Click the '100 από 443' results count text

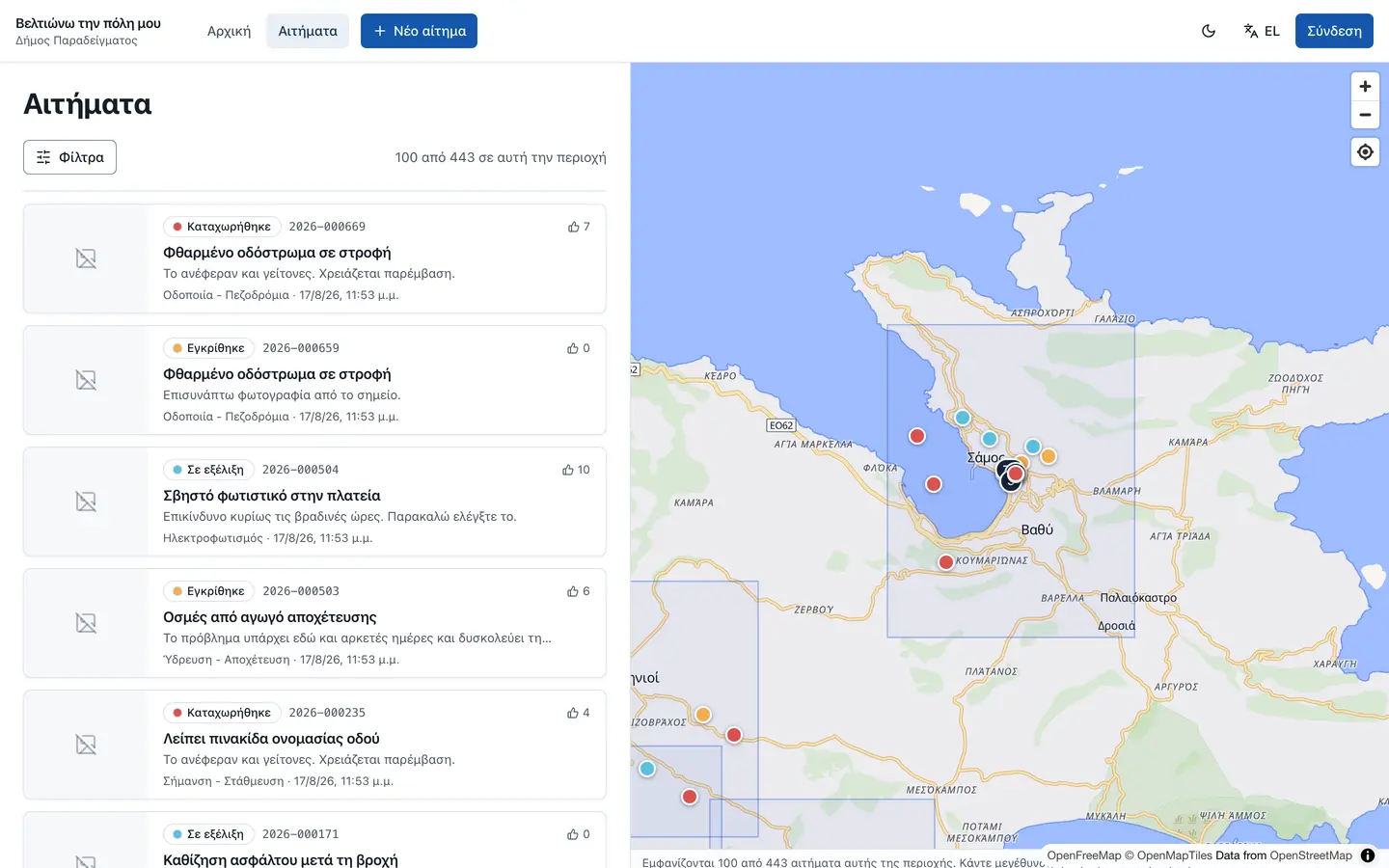(x=501, y=157)
